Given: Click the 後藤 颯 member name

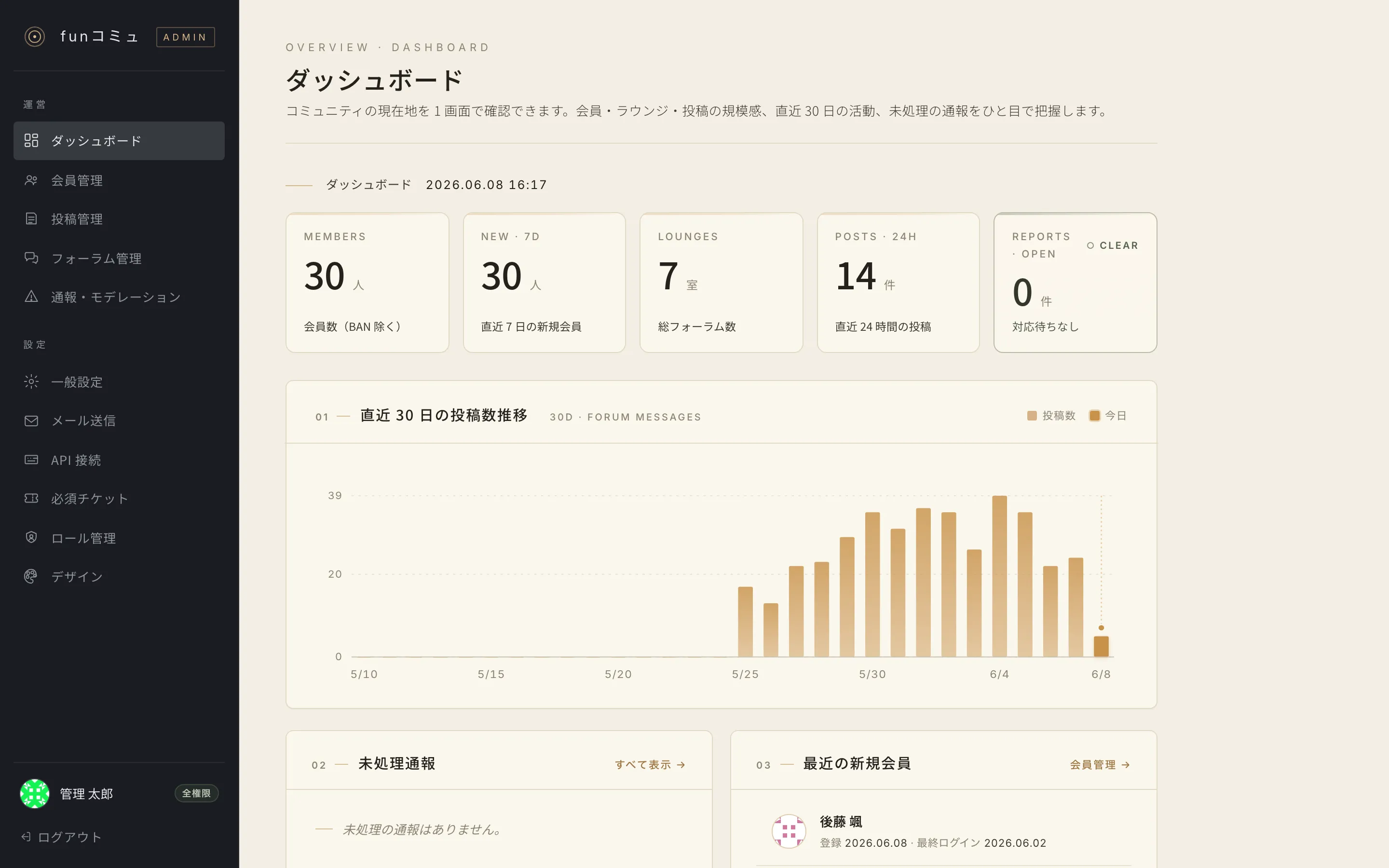Looking at the screenshot, I should pyautogui.click(x=841, y=822).
